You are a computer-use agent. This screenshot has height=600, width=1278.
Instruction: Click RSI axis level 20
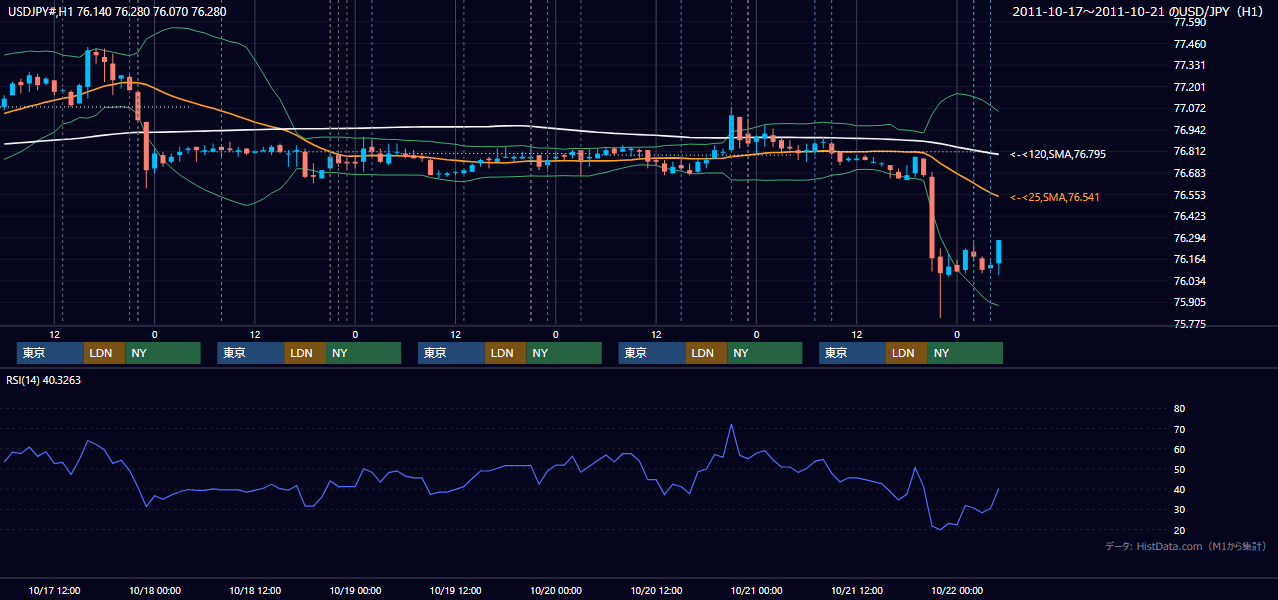coord(1179,530)
